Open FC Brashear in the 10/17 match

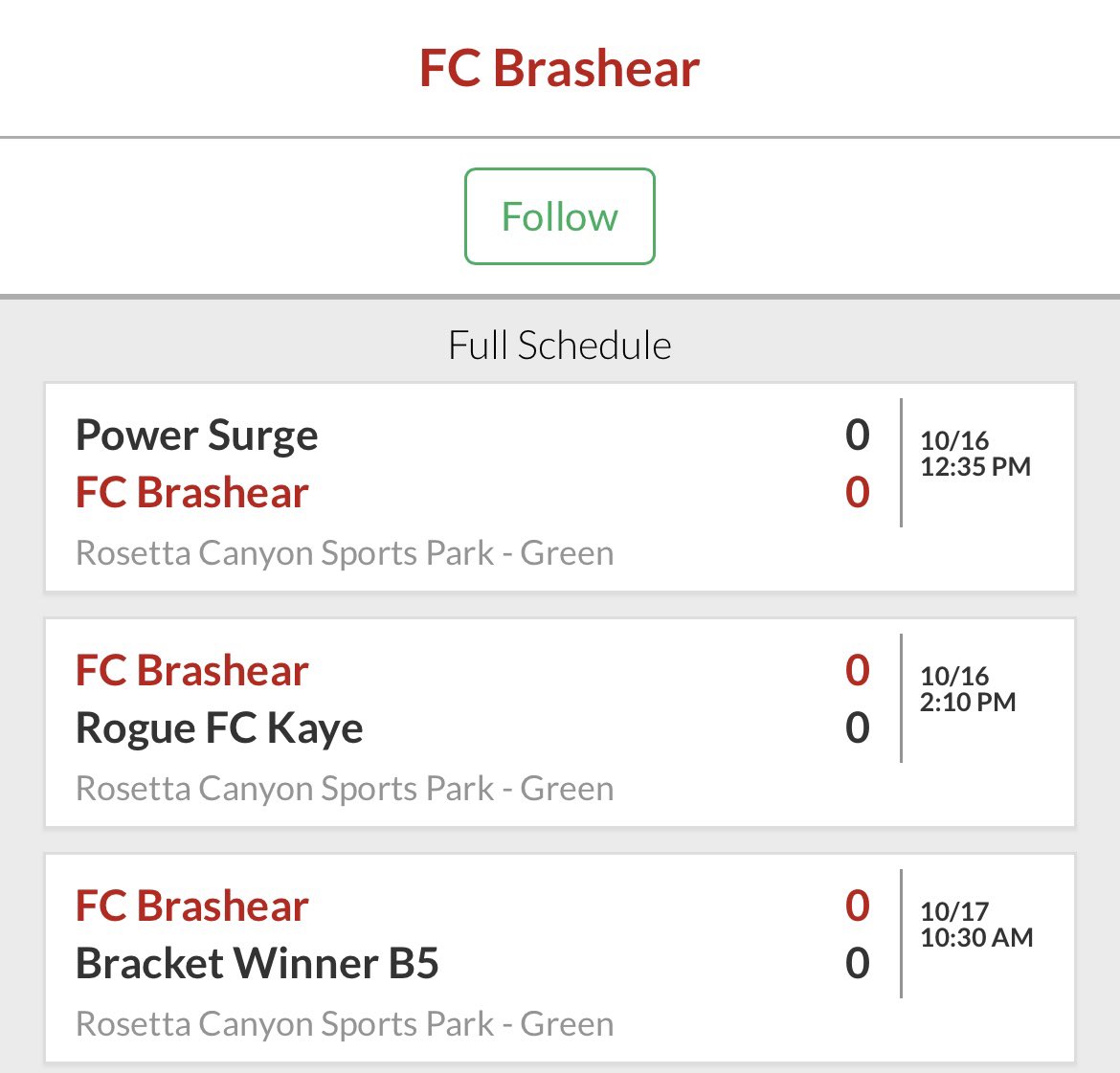[192, 905]
